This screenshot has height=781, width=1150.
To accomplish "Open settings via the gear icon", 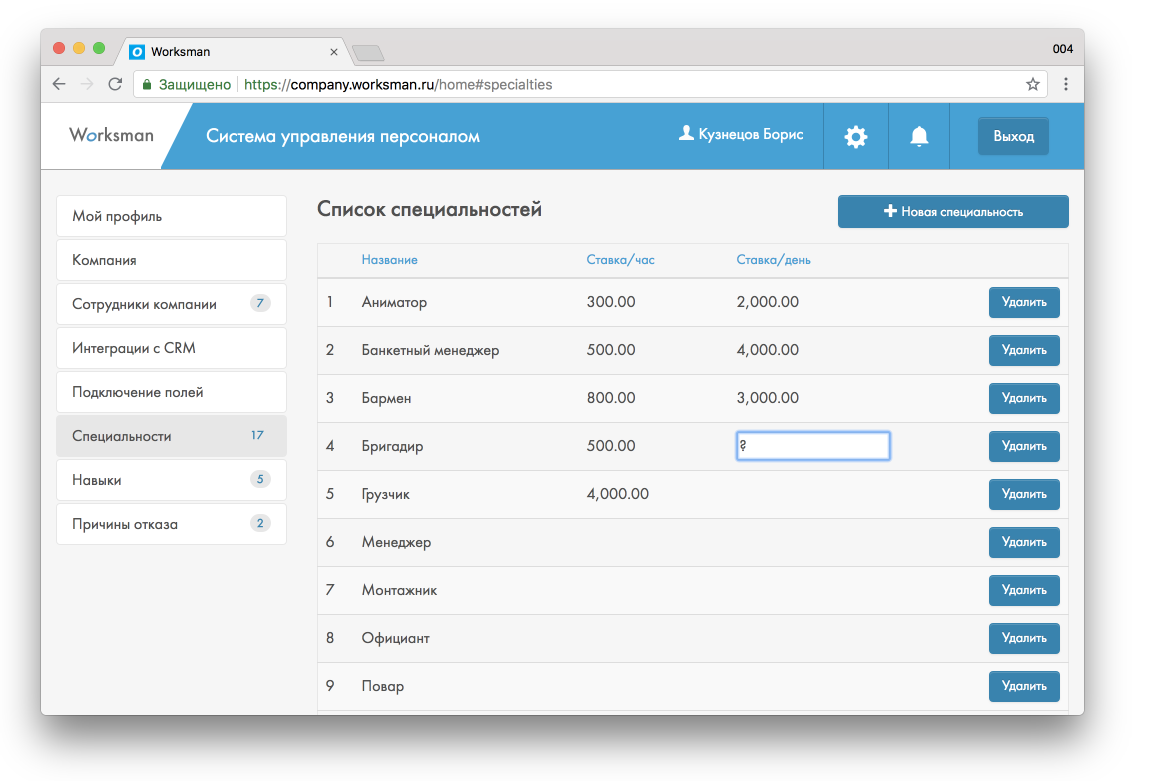I will [855, 136].
